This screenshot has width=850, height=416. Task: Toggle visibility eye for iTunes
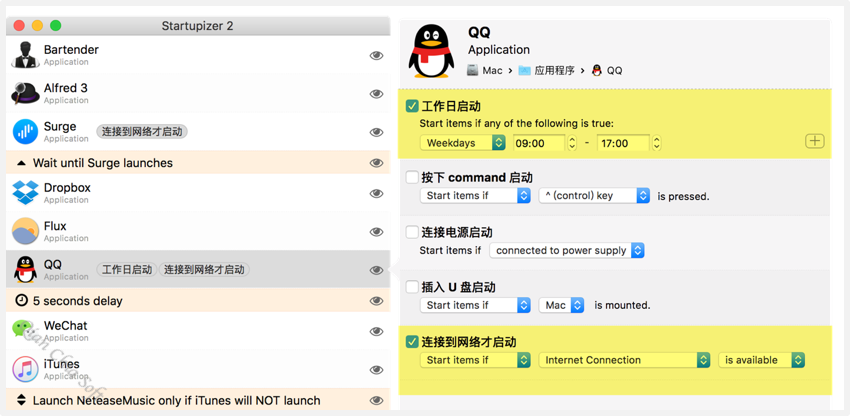pyautogui.click(x=376, y=370)
